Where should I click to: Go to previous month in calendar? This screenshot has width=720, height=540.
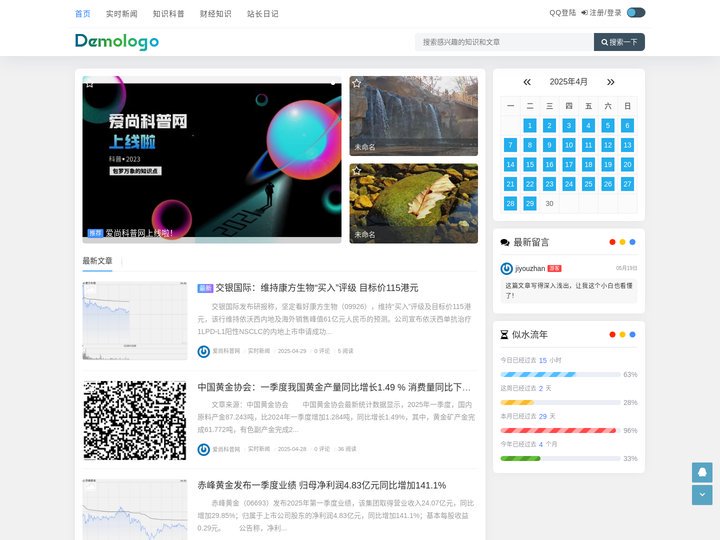pos(527,82)
